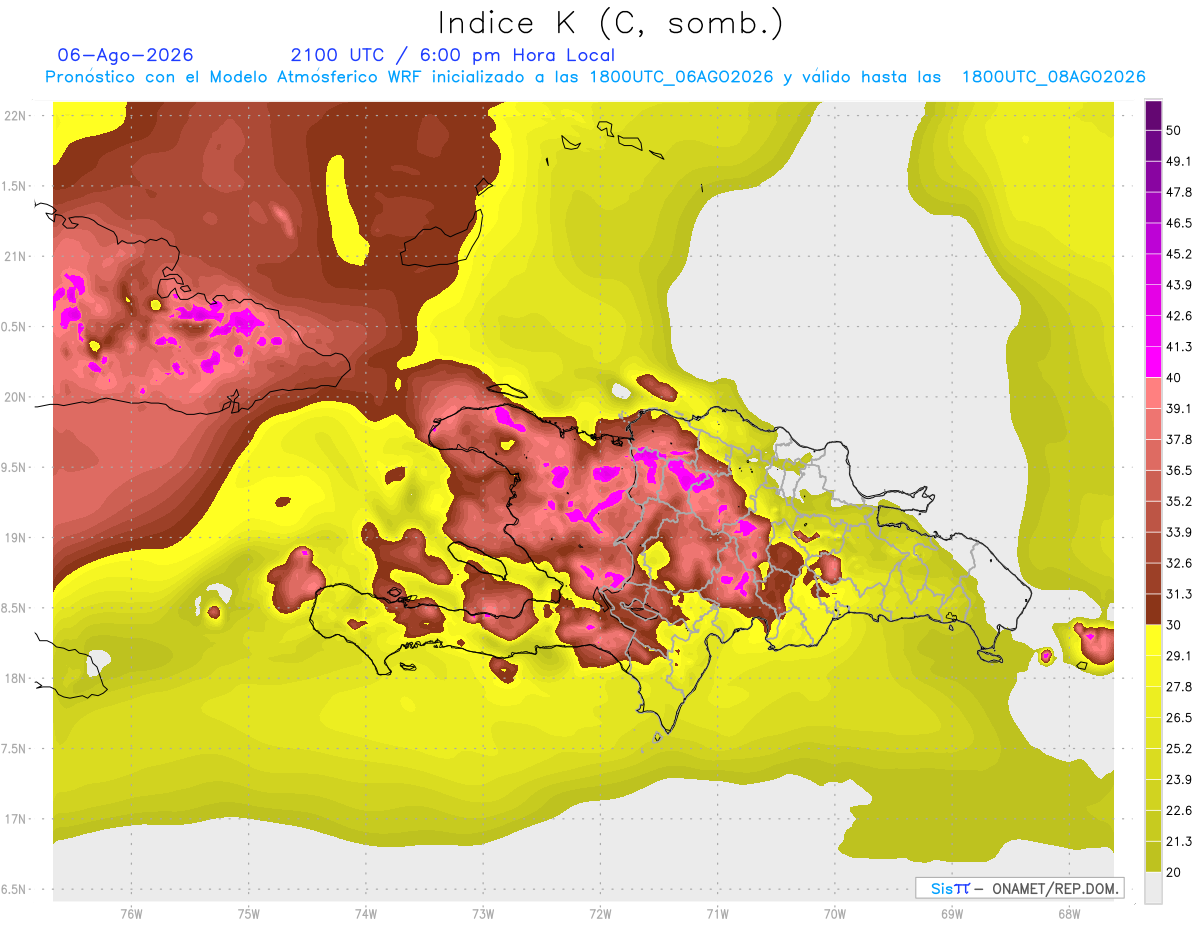Click the '75W' longitude axis label
This screenshot has height=927, width=1200.
click(x=248, y=913)
